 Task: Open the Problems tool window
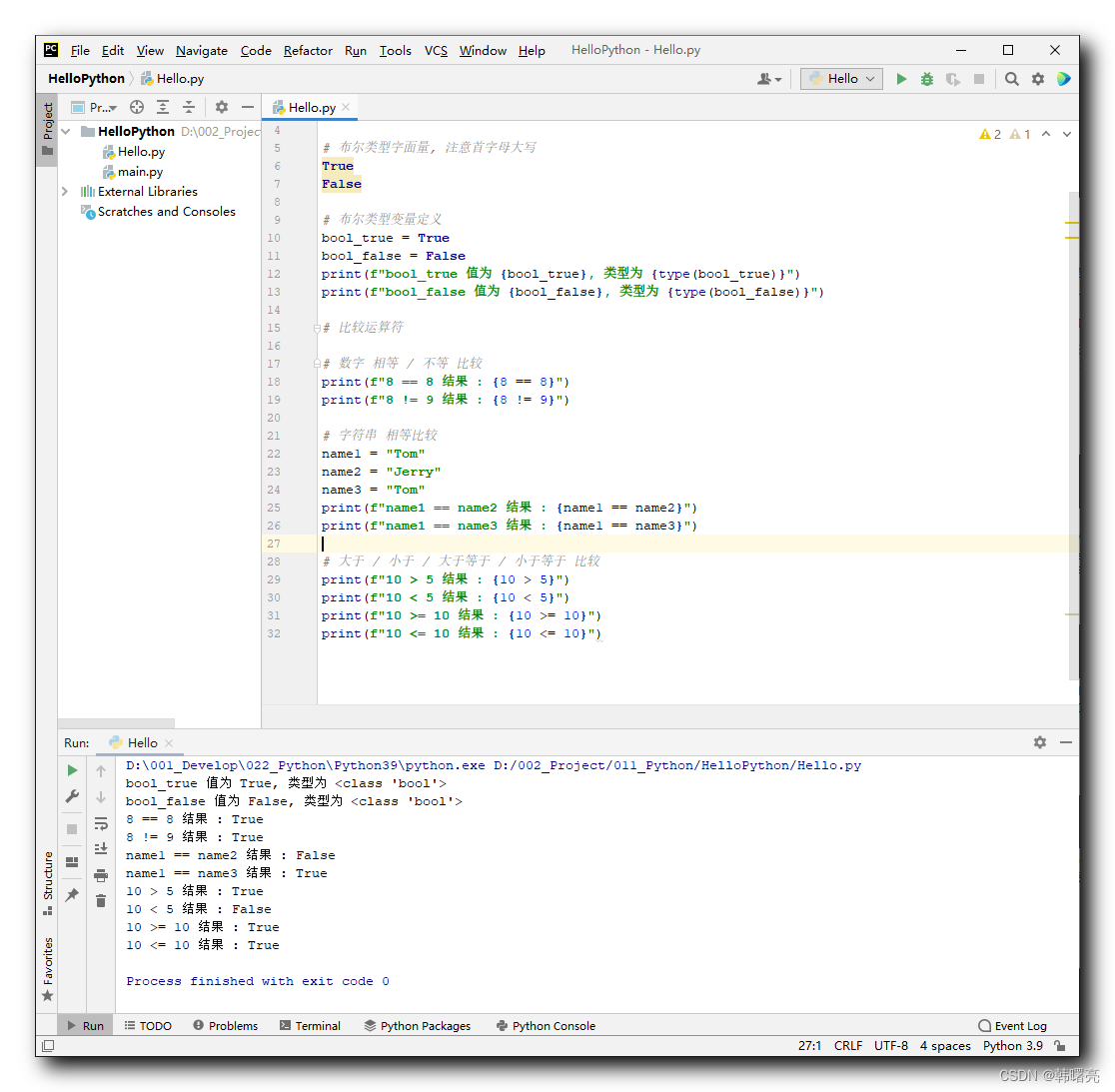[x=226, y=1026]
